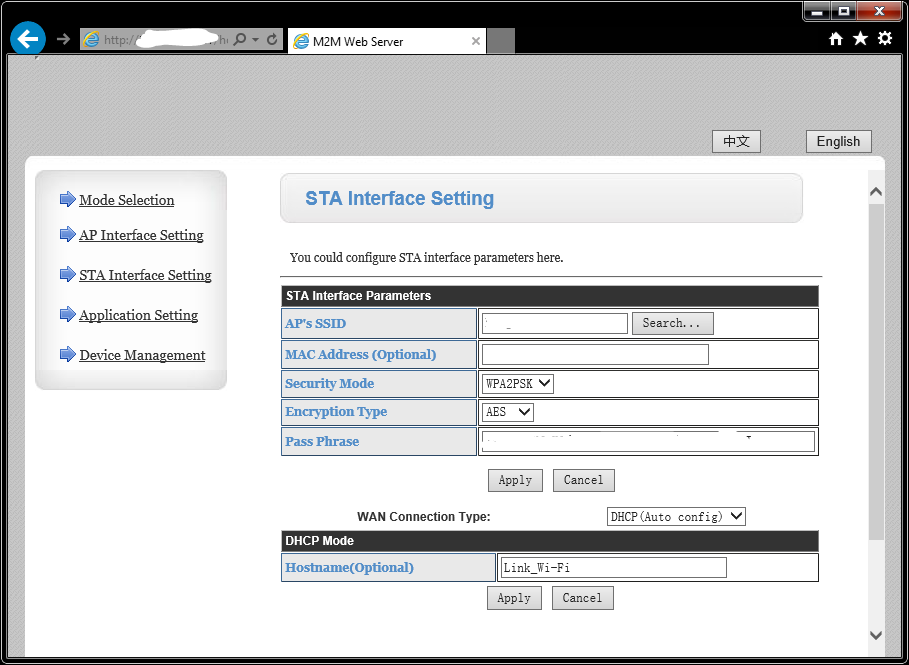
Task: Click the page scrollbar down arrow
Action: 876,635
